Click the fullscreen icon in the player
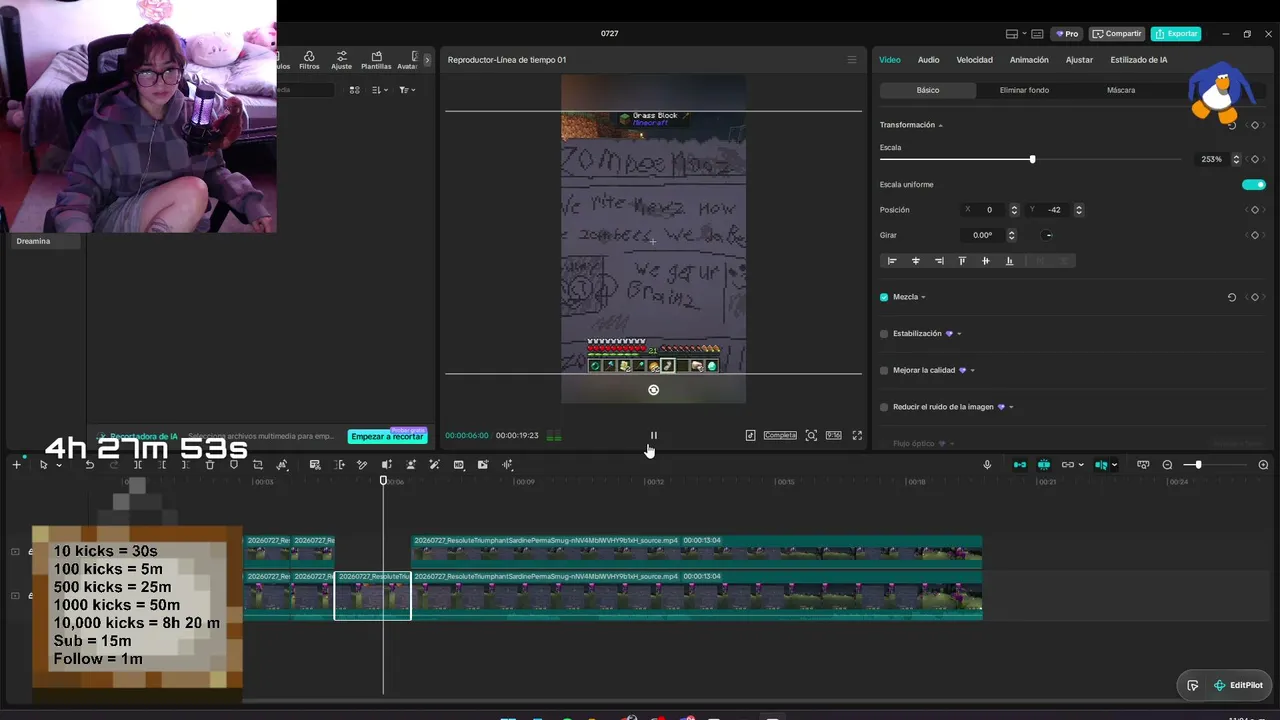 (x=857, y=436)
